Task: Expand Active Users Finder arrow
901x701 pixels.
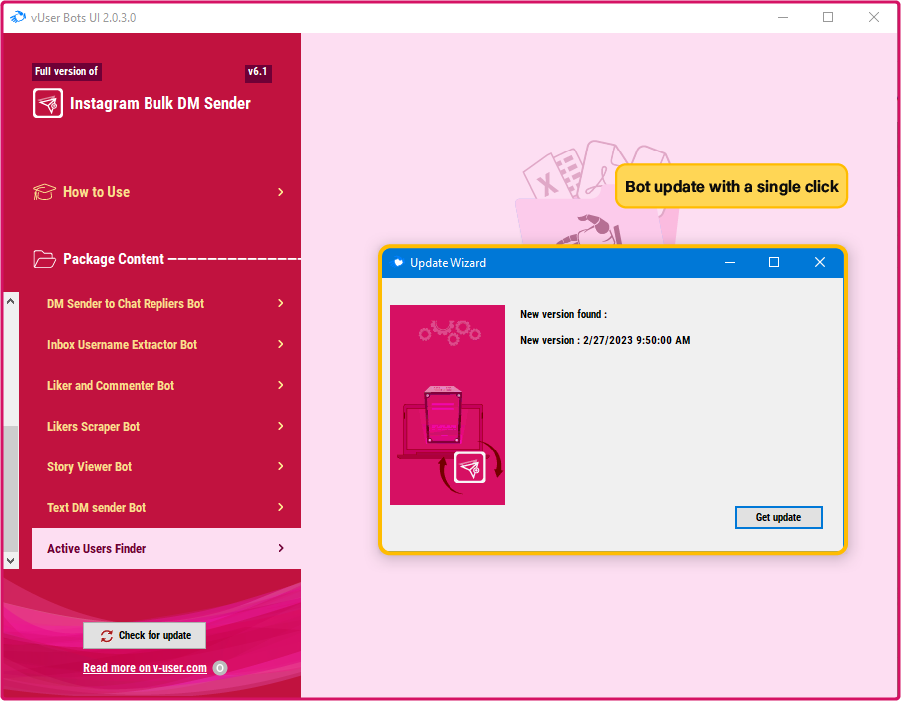Action: (x=280, y=548)
